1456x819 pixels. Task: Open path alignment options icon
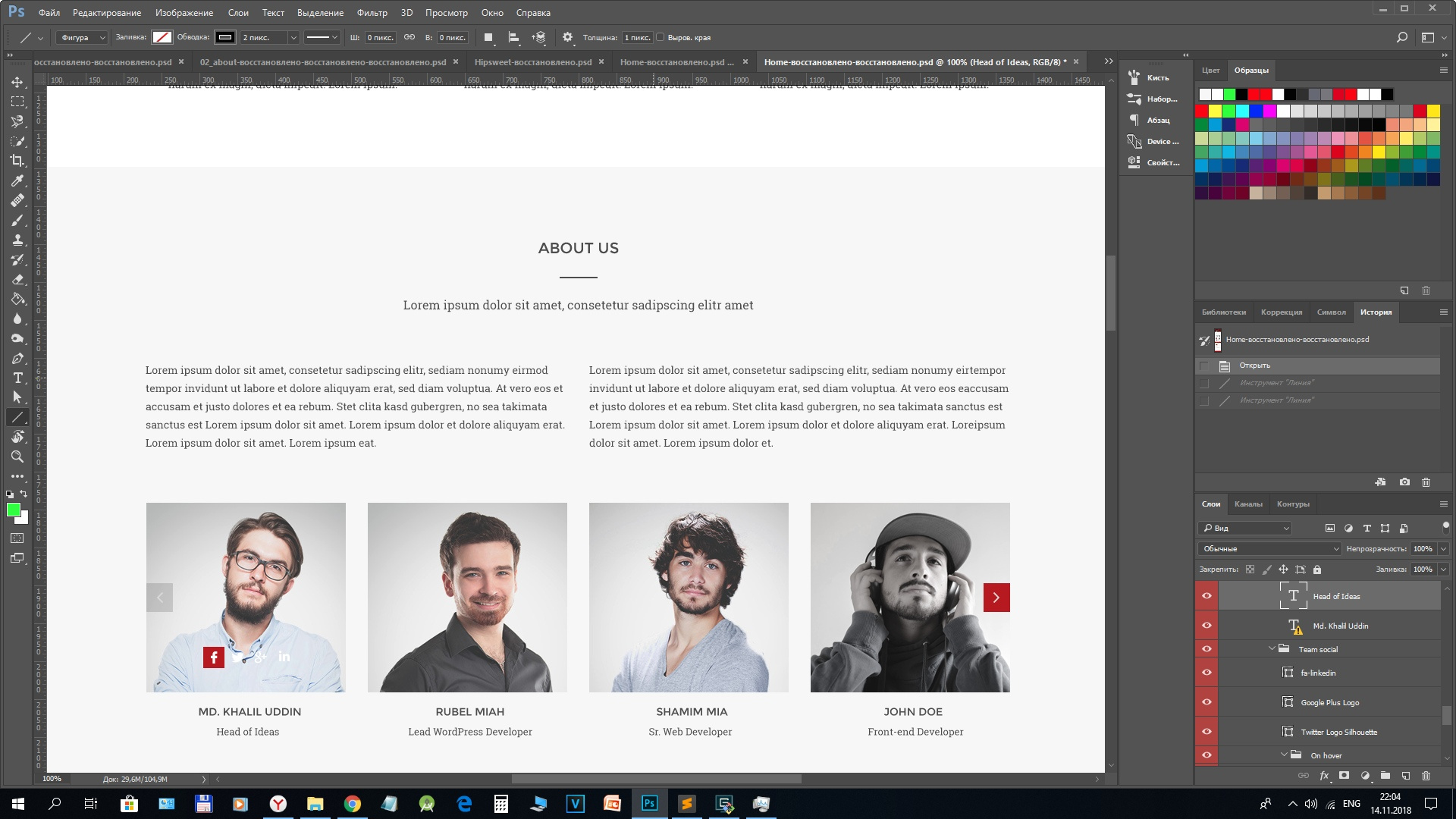513,37
